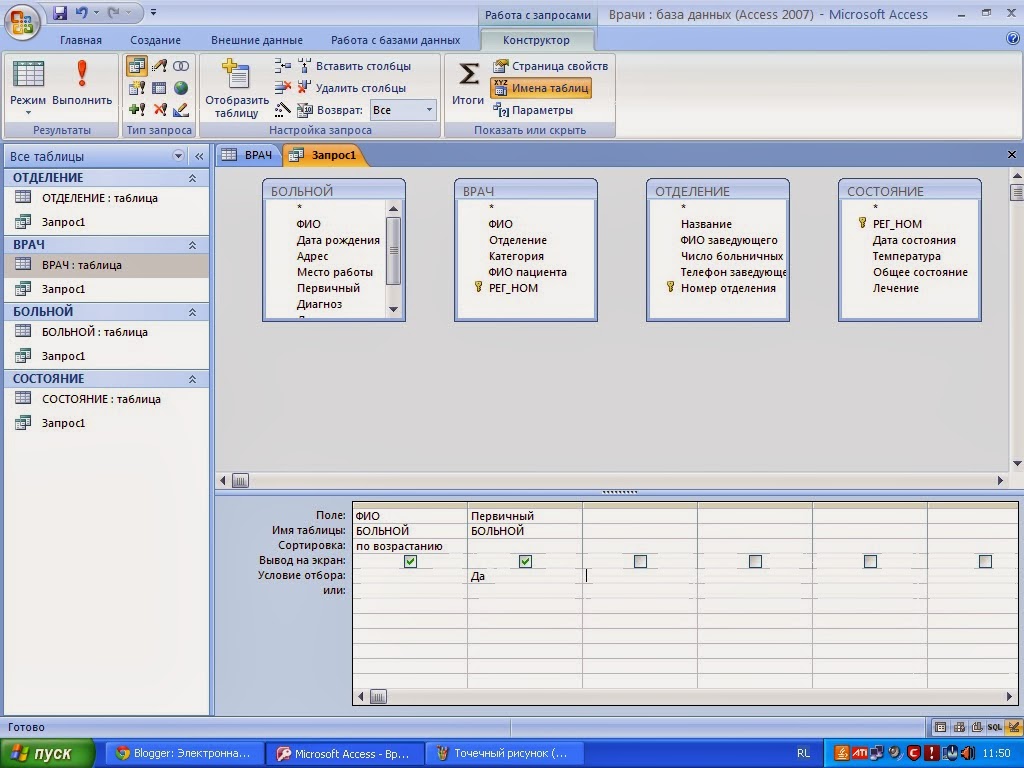
Task: Click the ATI tray icon
Action: pos(859,754)
